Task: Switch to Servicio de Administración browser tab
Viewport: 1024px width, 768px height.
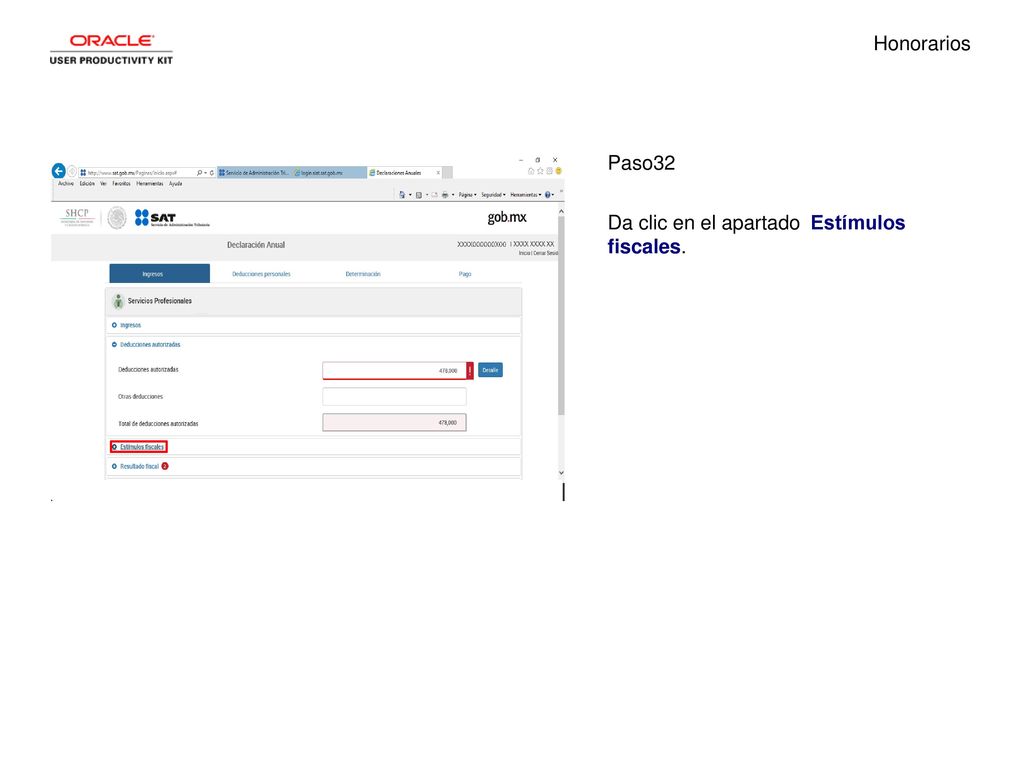Action: coord(254,173)
